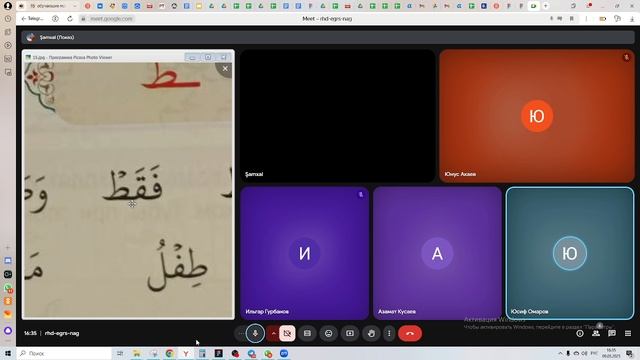Viewport: 640px width, 360px height.
Task: Expand the audio settings arrow beside microphone
Action: pos(273,333)
